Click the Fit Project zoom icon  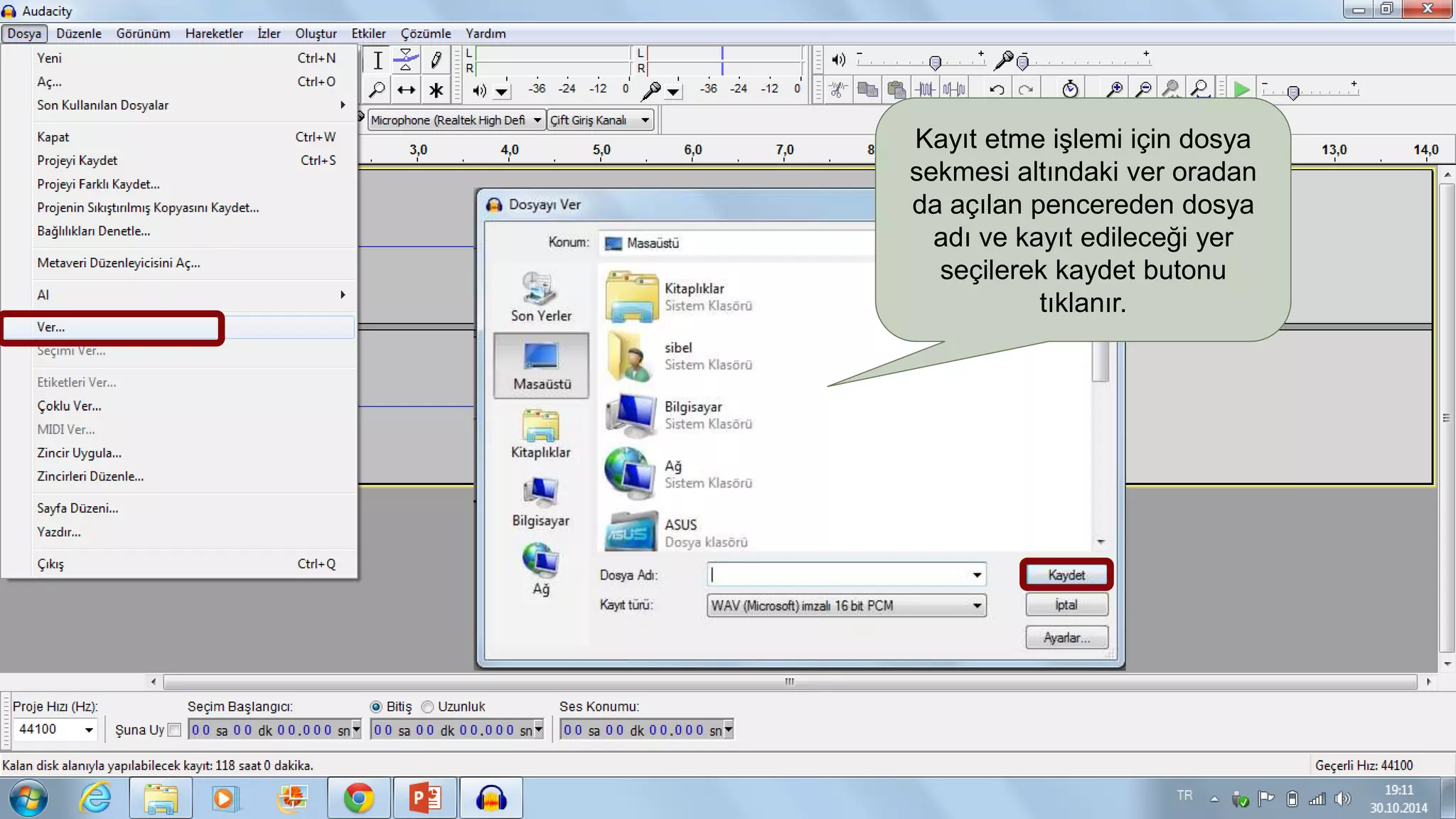[1200, 90]
